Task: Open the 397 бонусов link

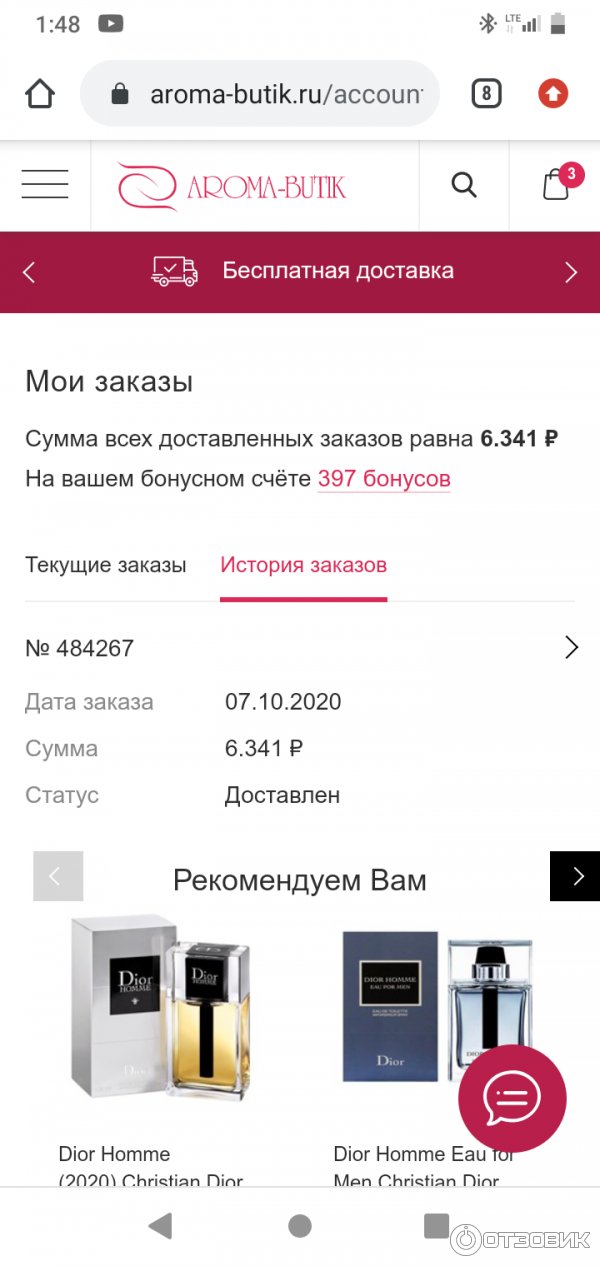Action: (x=384, y=479)
